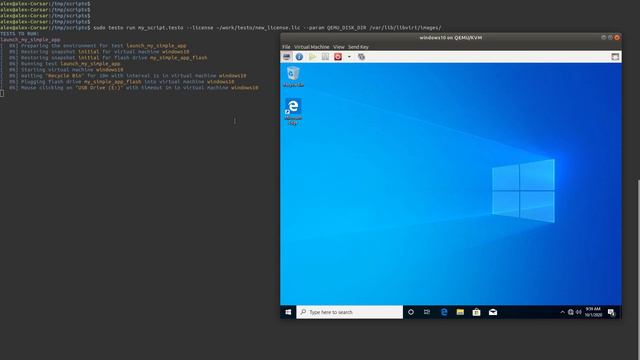Click the windows10 on QEMU/KVM title bar
Screen dimensions: 640x360
(x=451, y=38)
